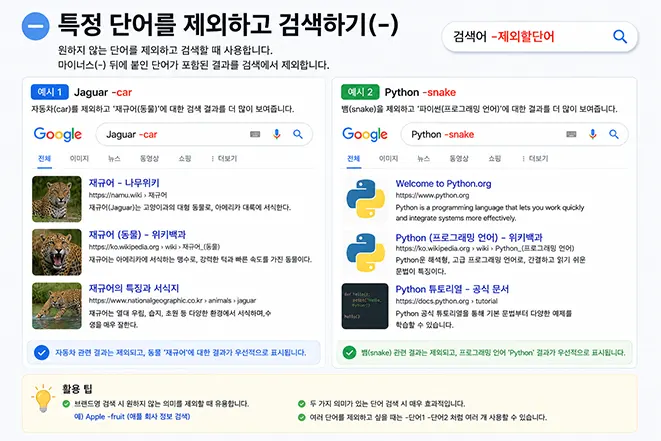The height and width of the screenshot is (441, 661).
Task: Click the Google logo in the Jaguar example
Action: click(x=58, y=134)
